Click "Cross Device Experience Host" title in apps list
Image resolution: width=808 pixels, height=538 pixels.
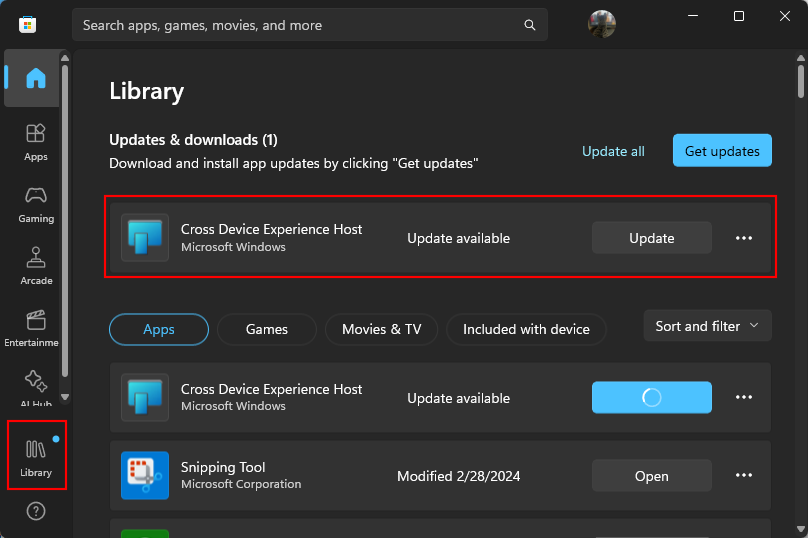pos(271,389)
